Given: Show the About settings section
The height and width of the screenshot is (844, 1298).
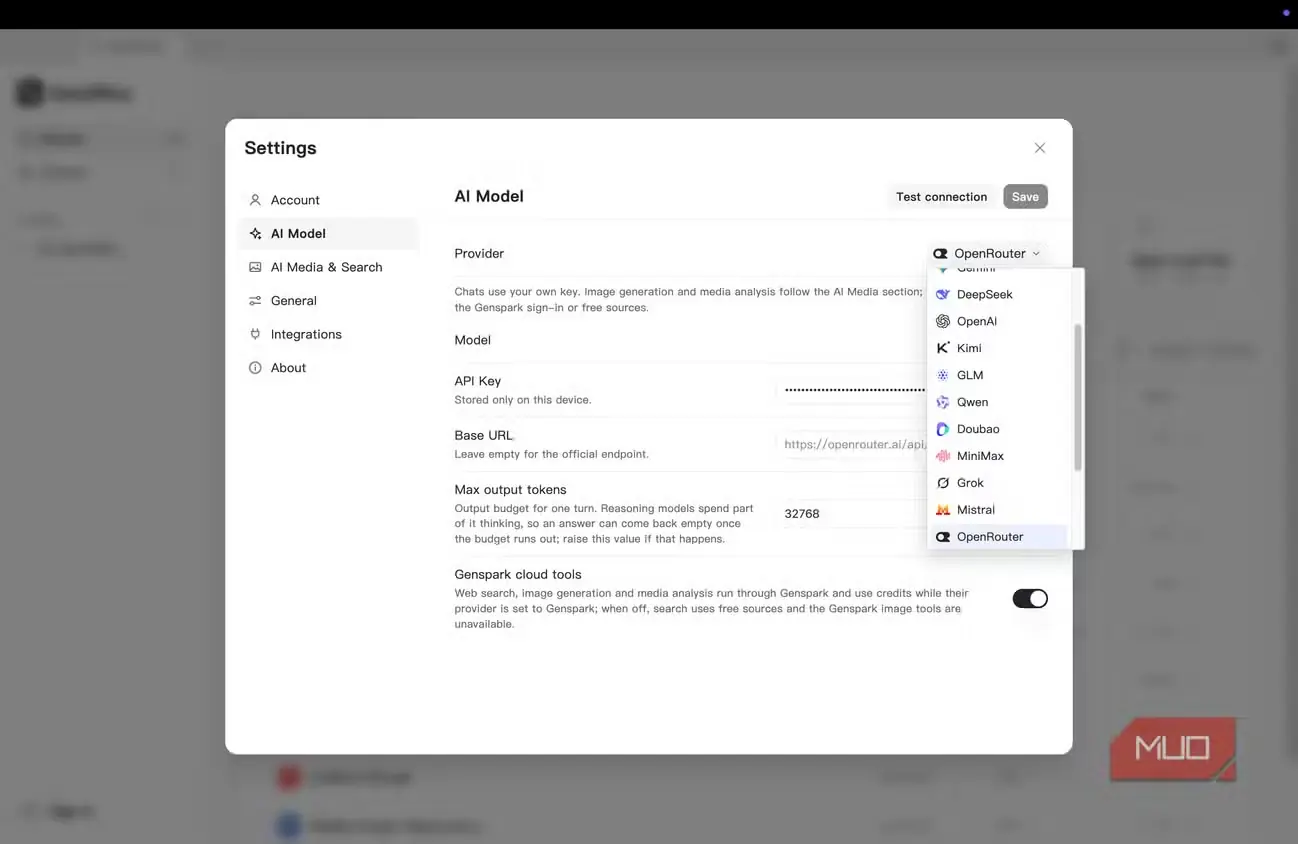Looking at the screenshot, I should [x=329, y=368].
